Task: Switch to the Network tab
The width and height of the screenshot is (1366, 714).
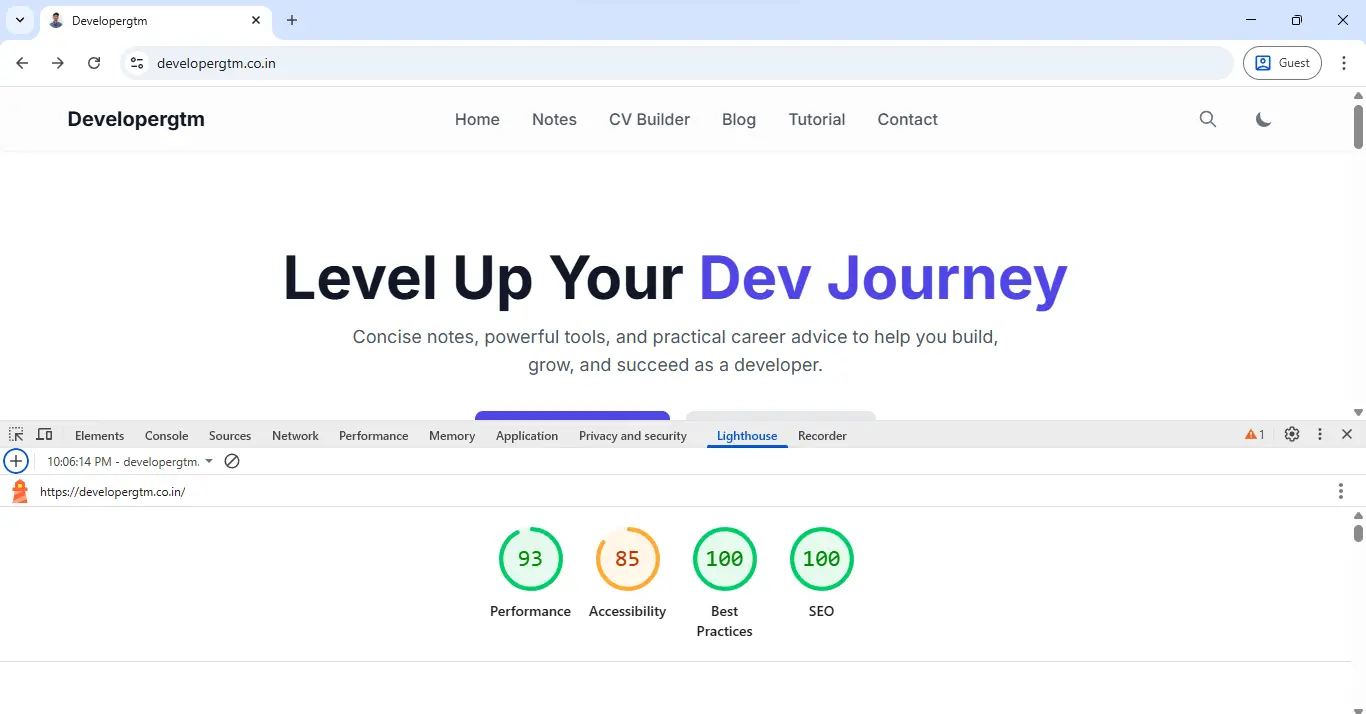Action: pos(295,436)
